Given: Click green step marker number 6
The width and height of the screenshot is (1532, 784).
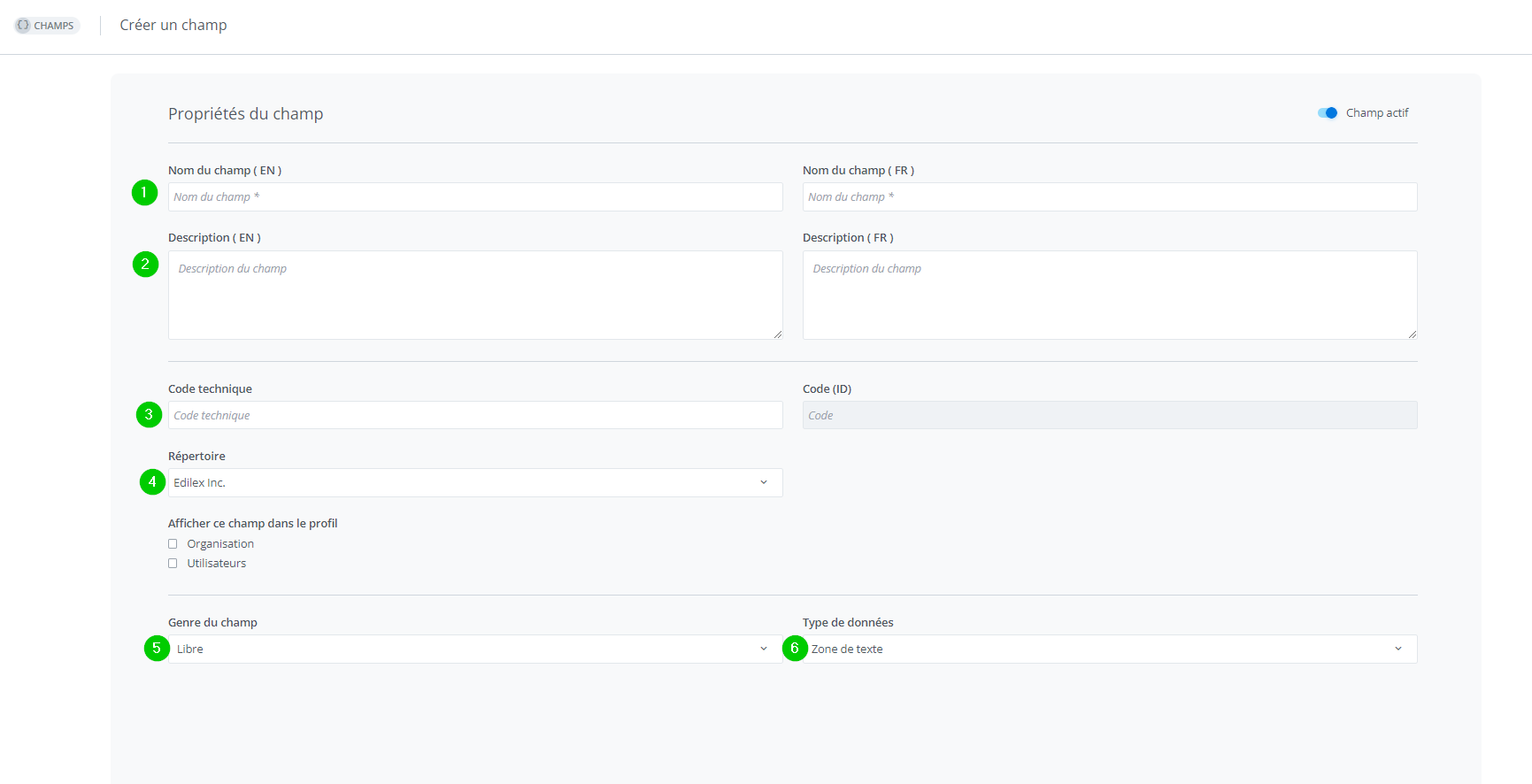Looking at the screenshot, I should pyautogui.click(x=795, y=649).
